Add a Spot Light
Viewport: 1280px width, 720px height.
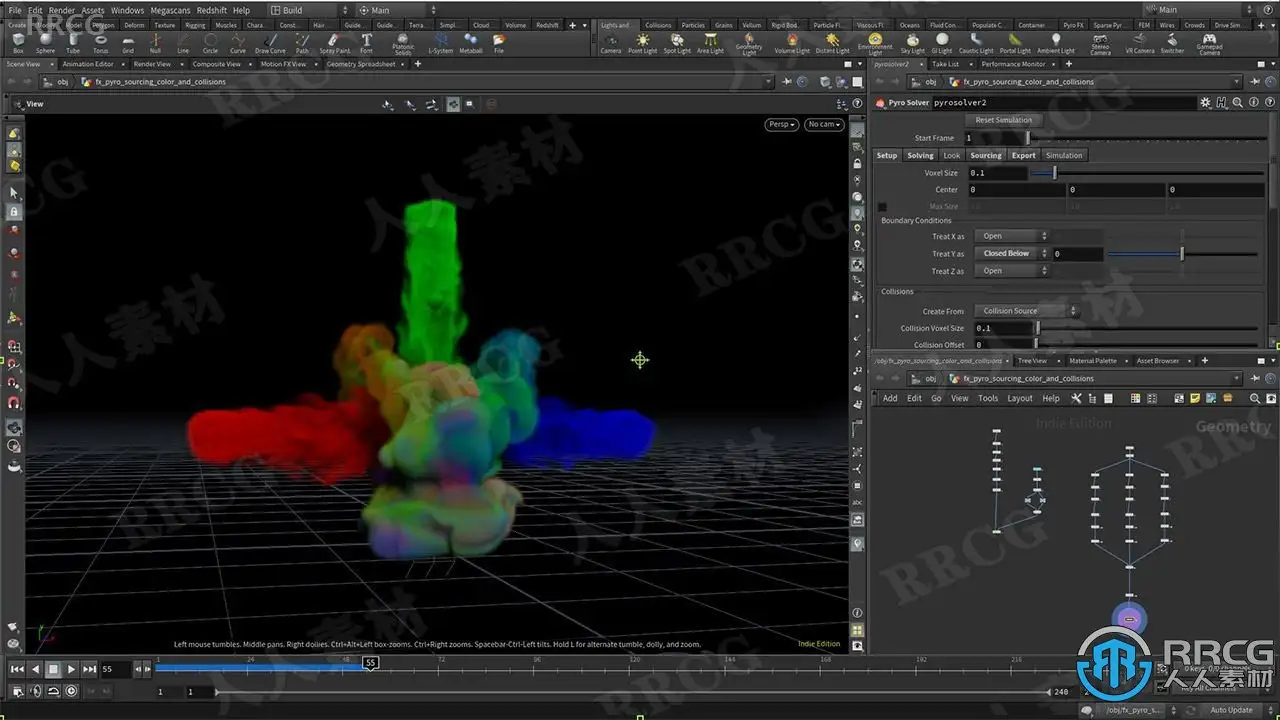[677, 43]
